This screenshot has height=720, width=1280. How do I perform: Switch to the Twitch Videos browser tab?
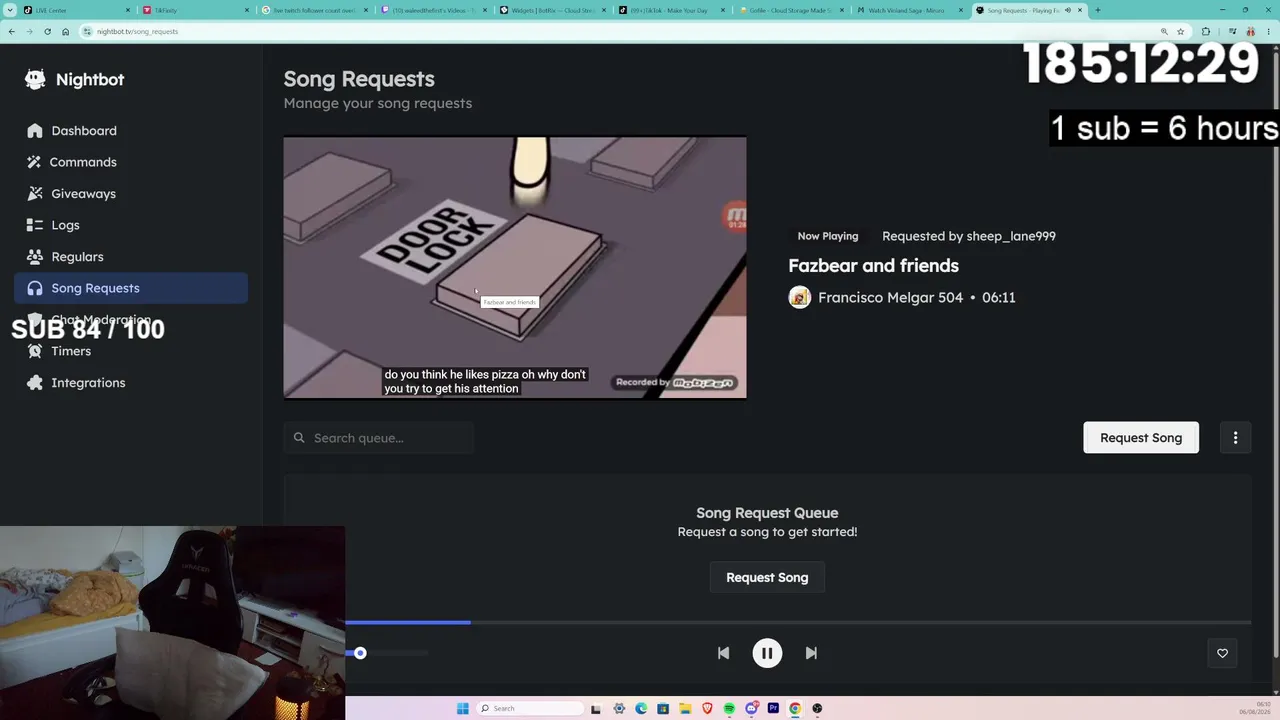pos(434,10)
